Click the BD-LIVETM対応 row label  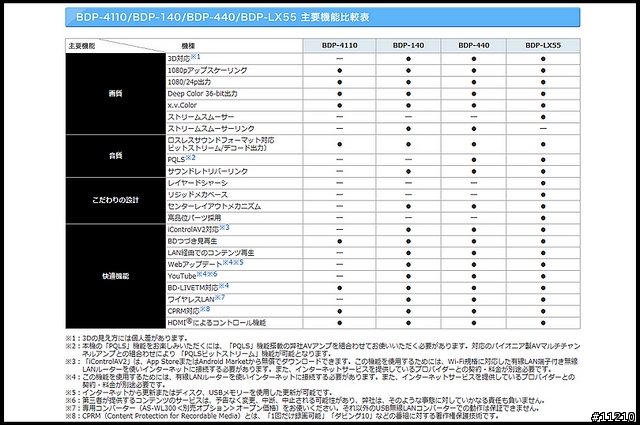tap(193, 288)
